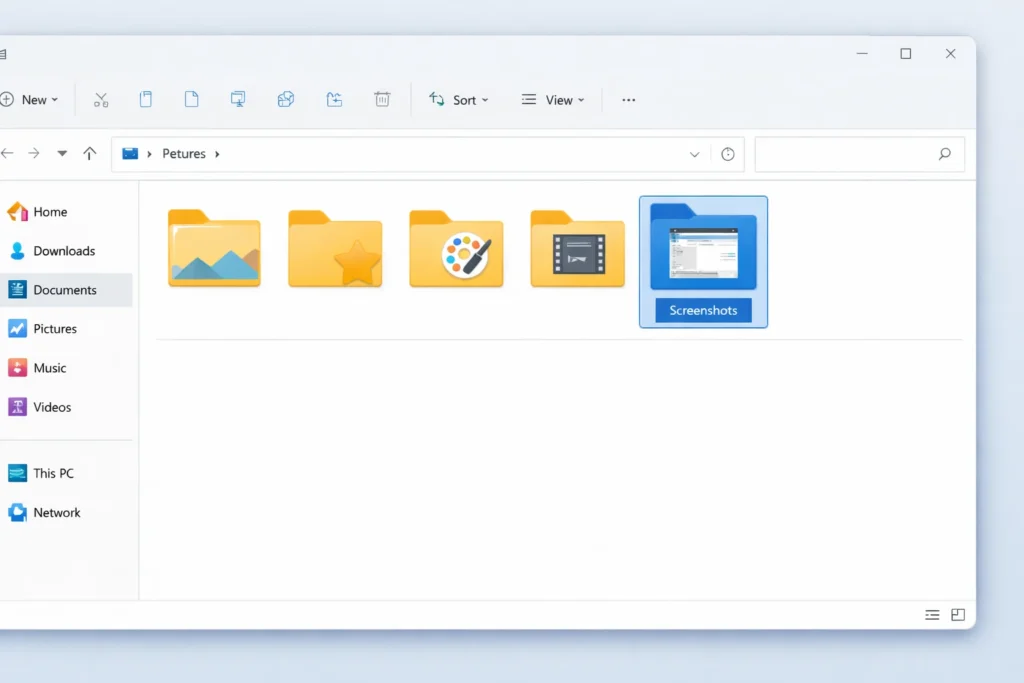Viewport: 1024px width, 683px height.
Task: Navigate back using the back arrow
Action: pos(9,153)
